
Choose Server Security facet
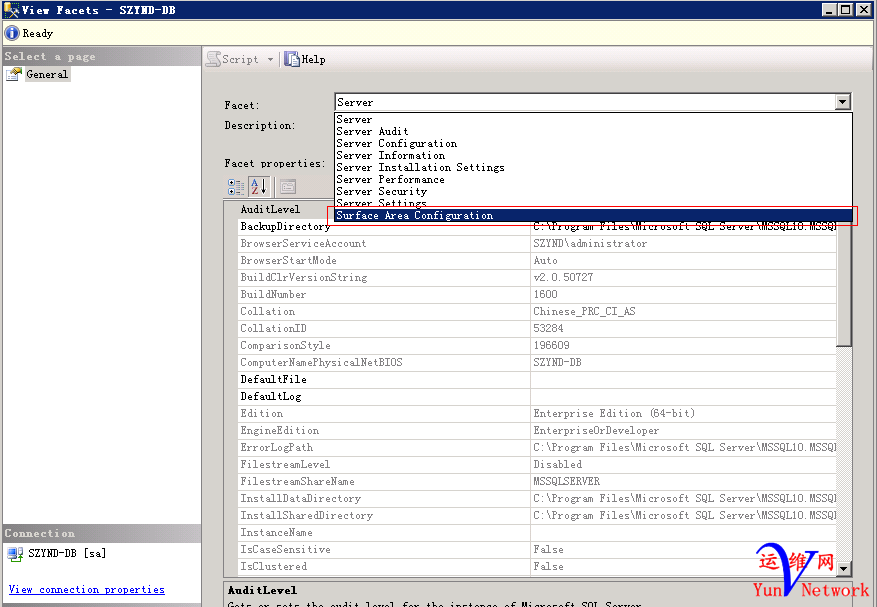[x=381, y=191]
